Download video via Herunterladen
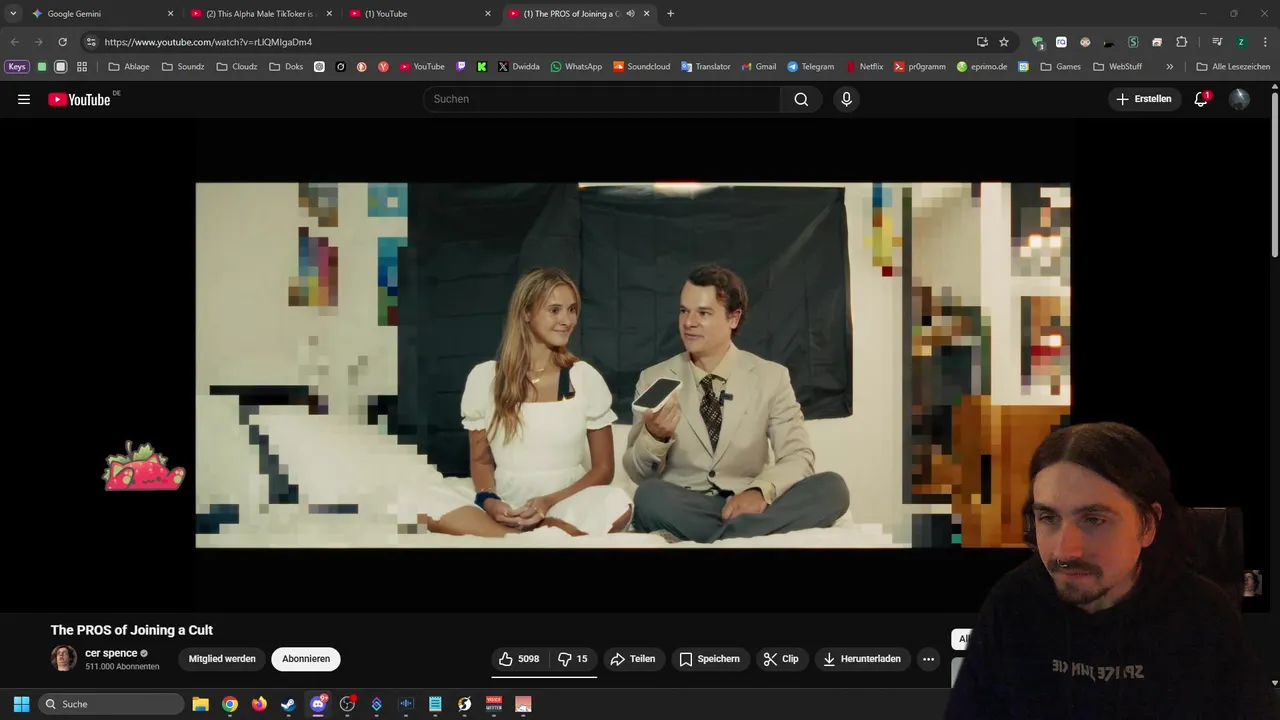The height and width of the screenshot is (720, 1280). coord(862,659)
